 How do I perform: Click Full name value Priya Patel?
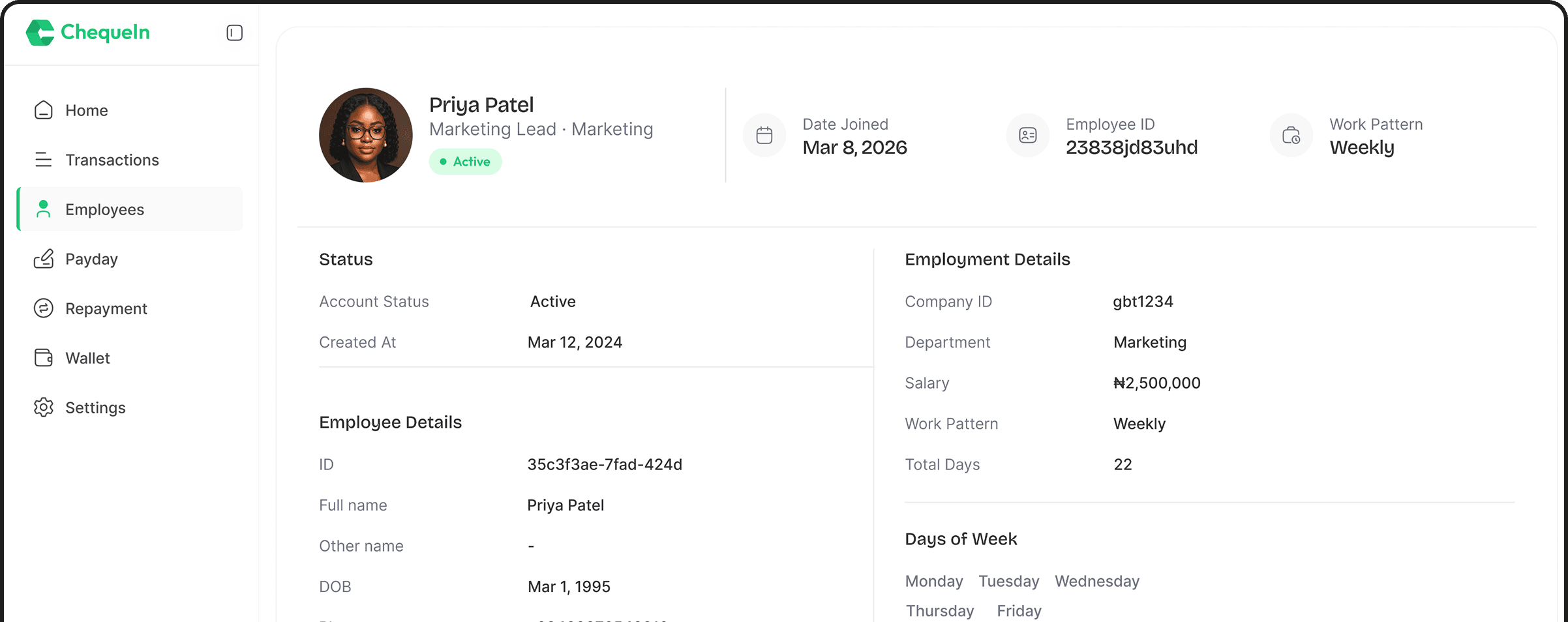point(565,505)
